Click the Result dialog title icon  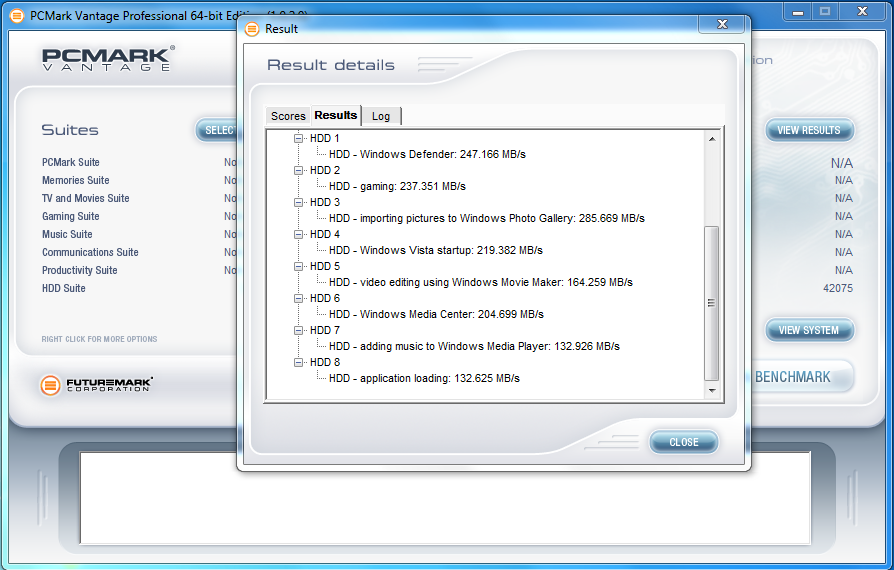(x=251, y=29)
